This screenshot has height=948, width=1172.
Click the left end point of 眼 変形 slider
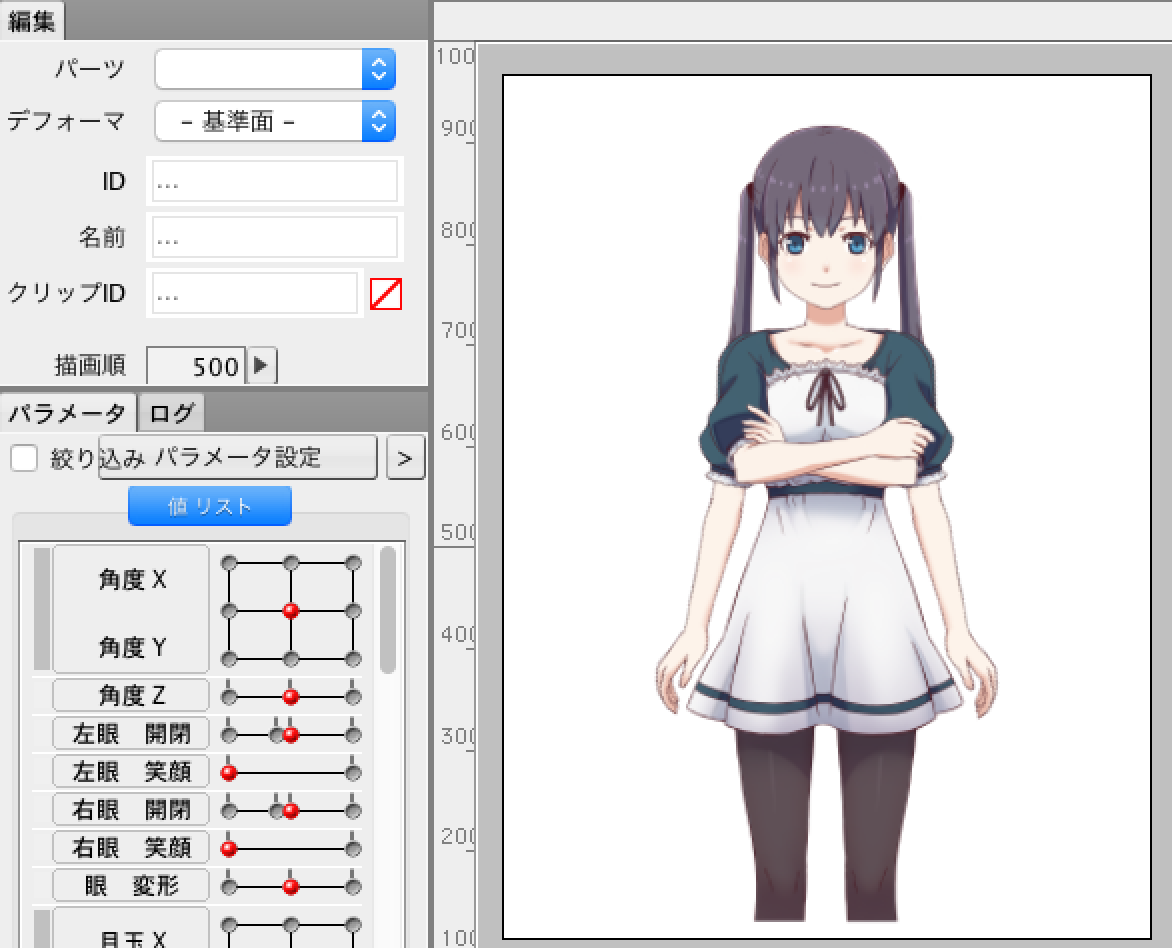[229, 887]
